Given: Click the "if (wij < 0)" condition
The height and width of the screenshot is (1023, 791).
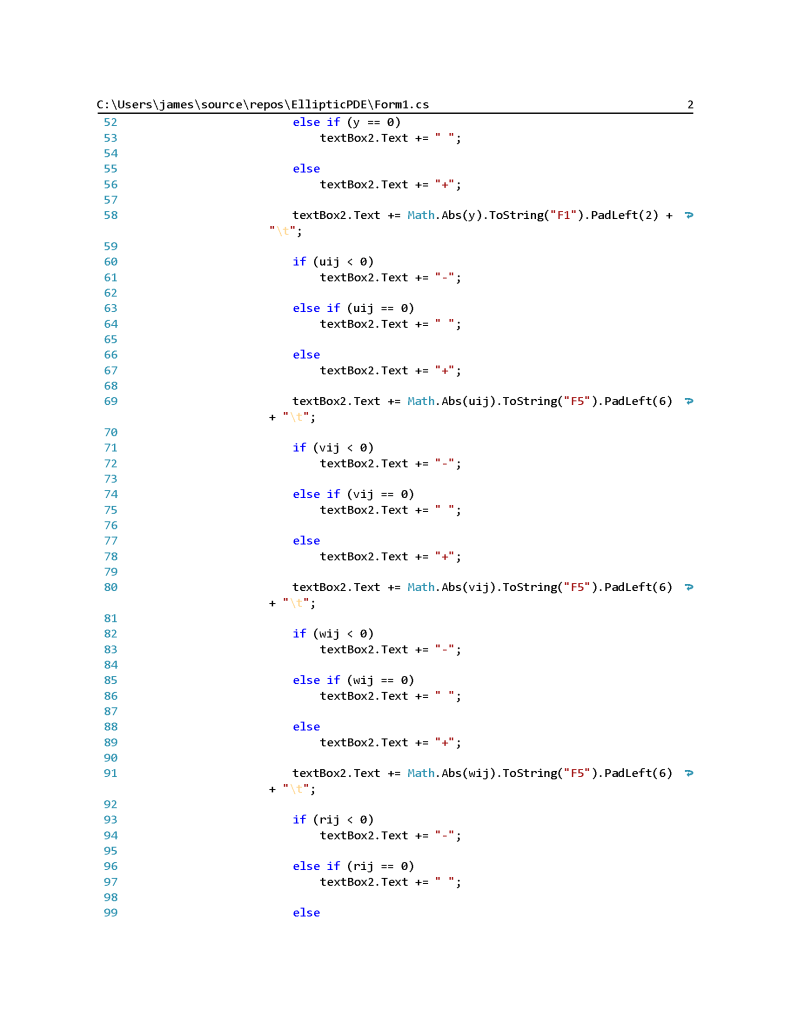Looking at the screenshot, I should tap(333, 634).
